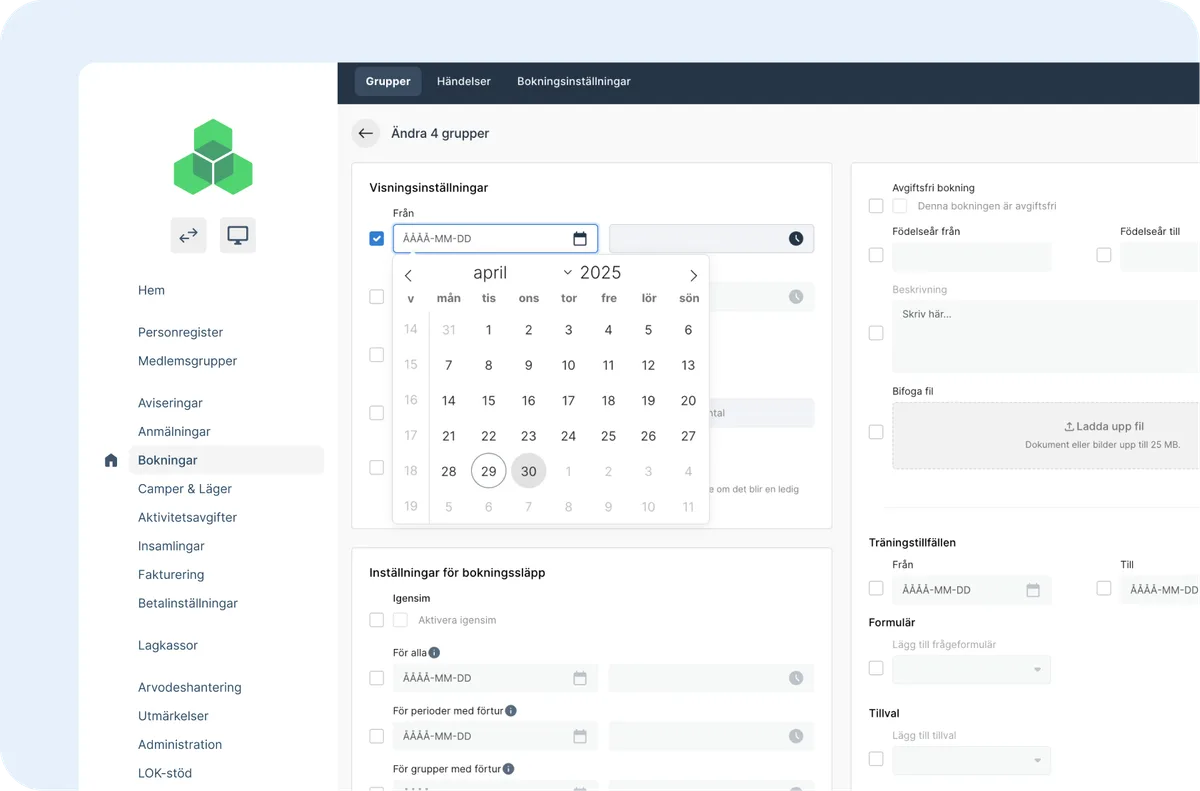Click the info icon next to För alla
Viewport: 1200px width, 791px height.
pos(435,653)
